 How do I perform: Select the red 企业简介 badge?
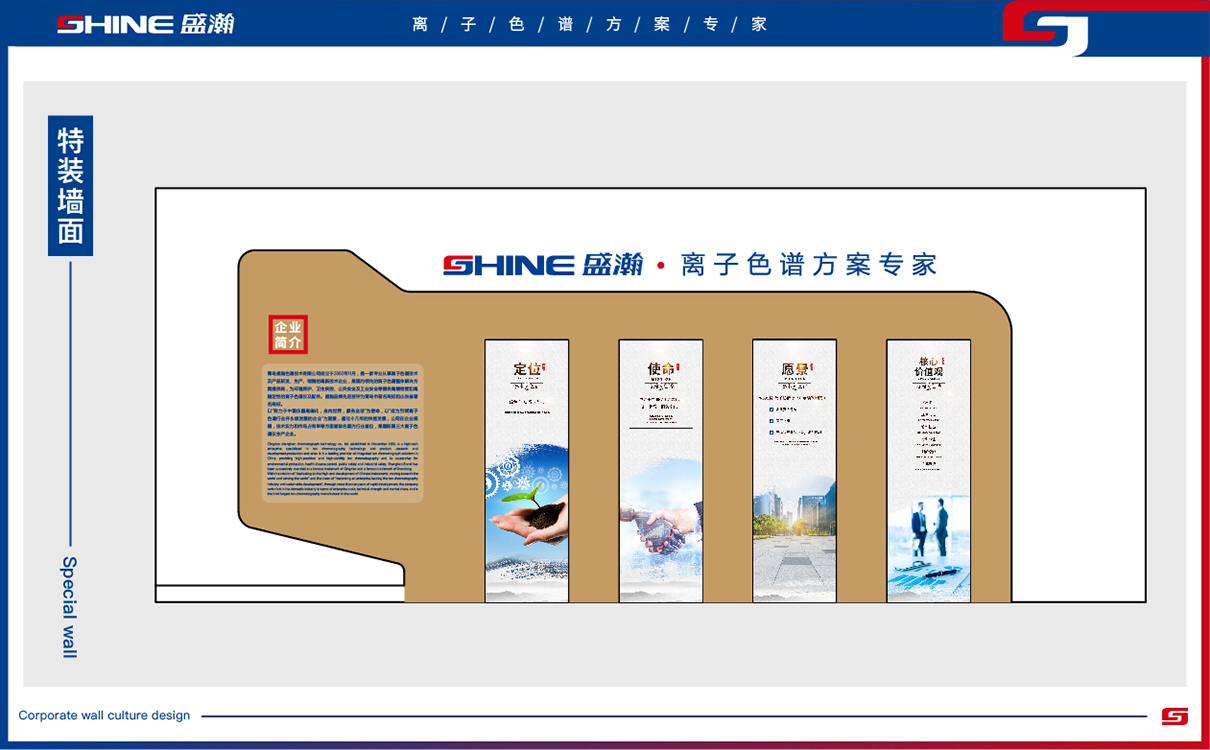[x=288, y=335]
